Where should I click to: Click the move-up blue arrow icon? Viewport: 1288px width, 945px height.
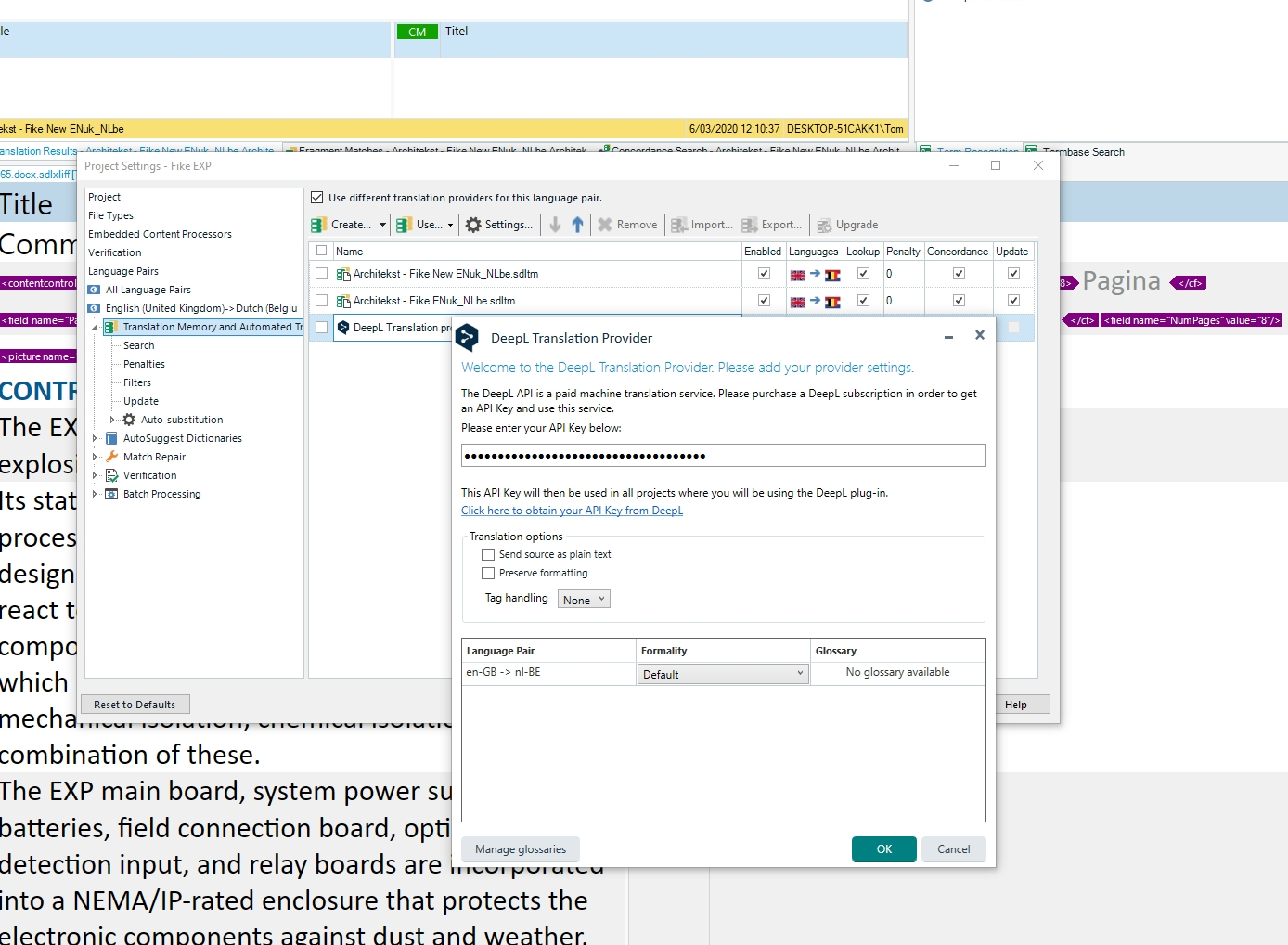pyautogui.click(x=575, y=224)
